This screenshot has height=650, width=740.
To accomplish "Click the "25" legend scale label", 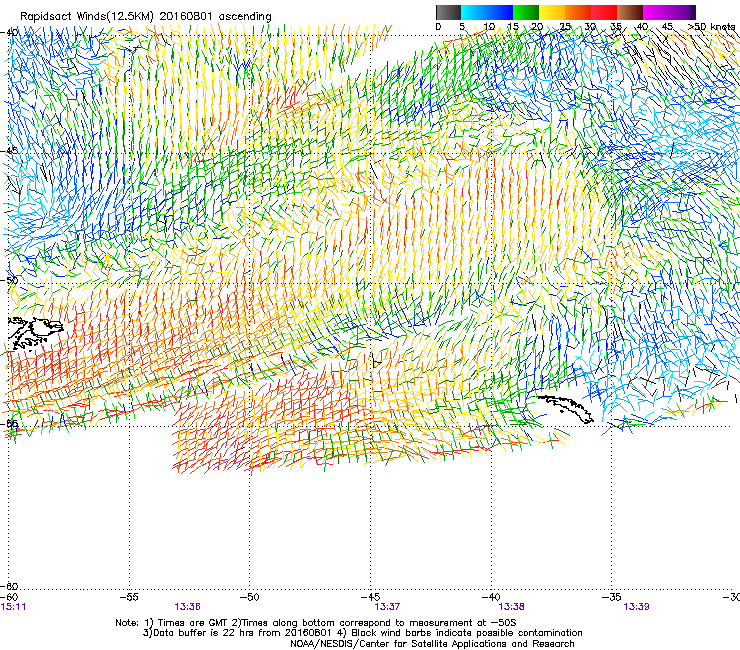I will pos(564,26).
